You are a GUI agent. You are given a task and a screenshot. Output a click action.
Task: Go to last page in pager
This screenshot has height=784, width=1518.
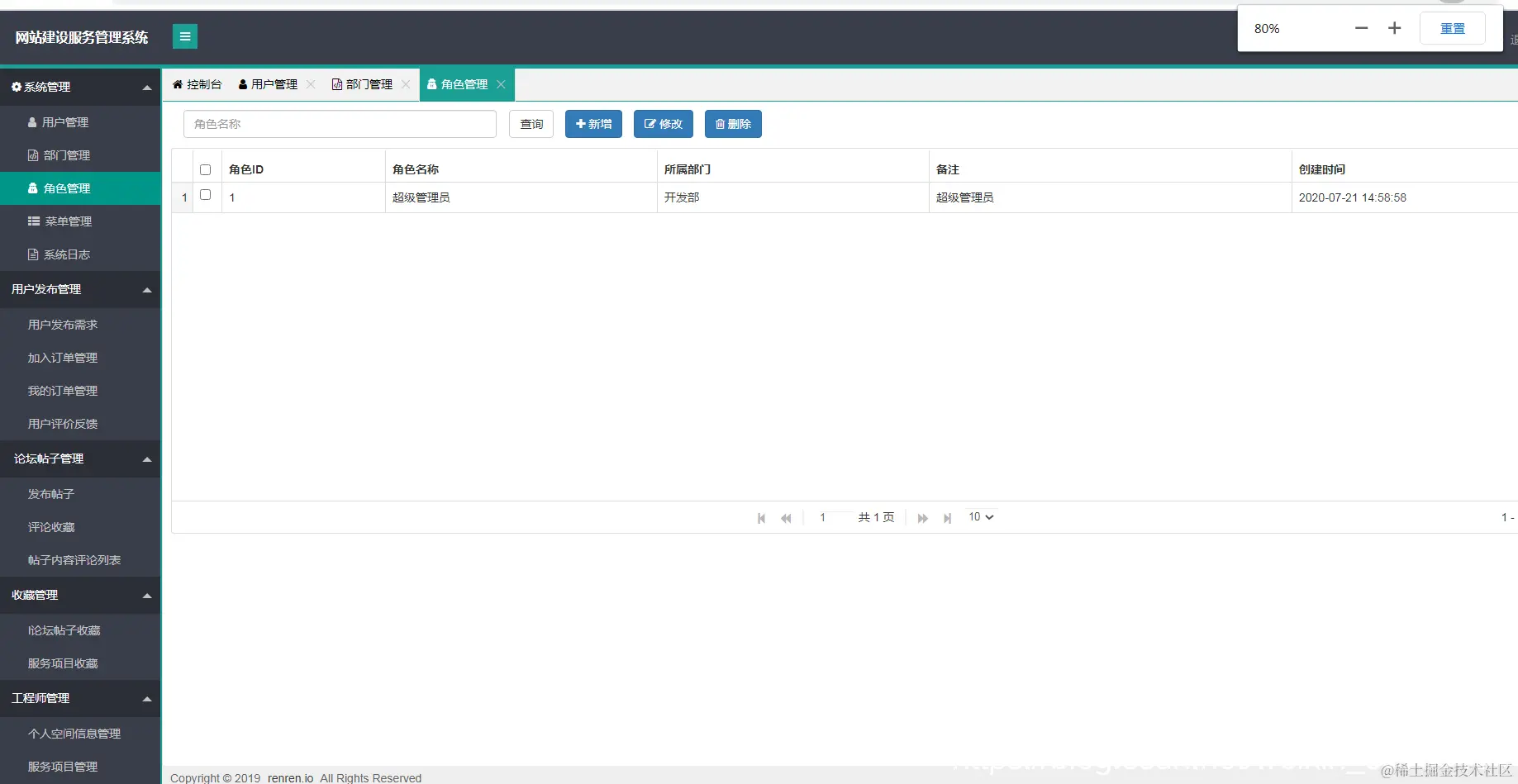[948, 518]
